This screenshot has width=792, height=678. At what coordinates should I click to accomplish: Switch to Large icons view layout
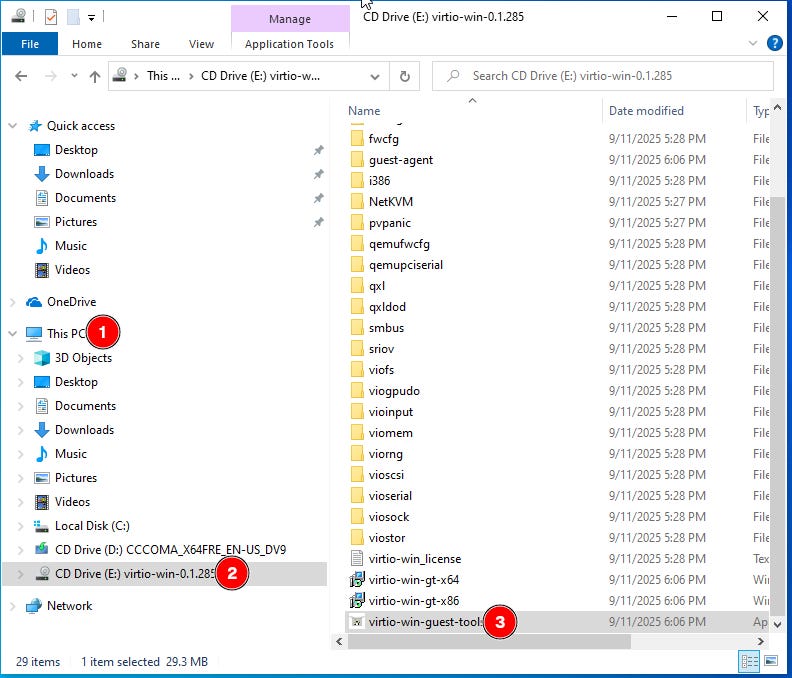pos(771,661)
